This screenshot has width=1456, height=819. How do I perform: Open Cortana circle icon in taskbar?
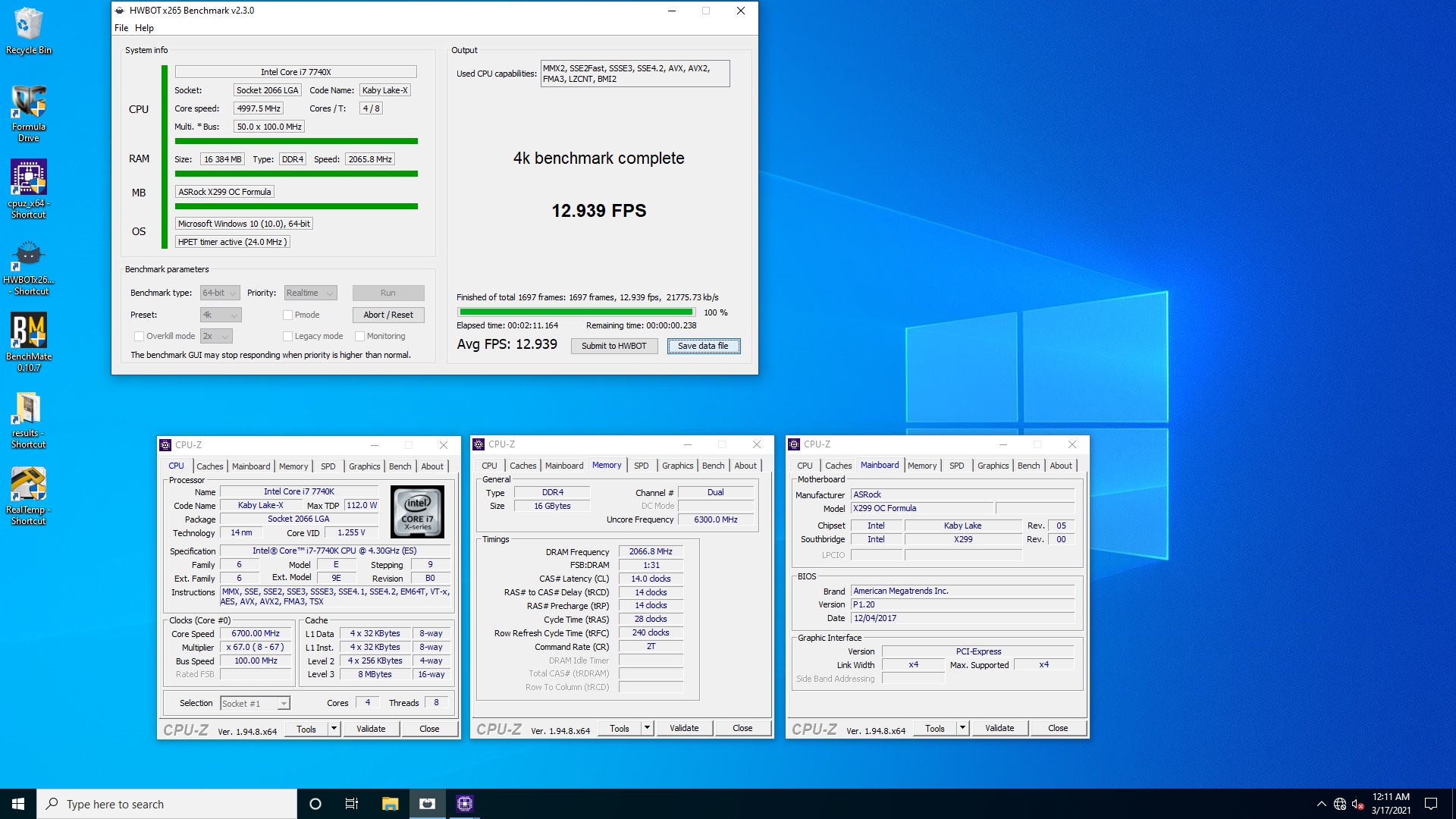[x=315, y=804]
